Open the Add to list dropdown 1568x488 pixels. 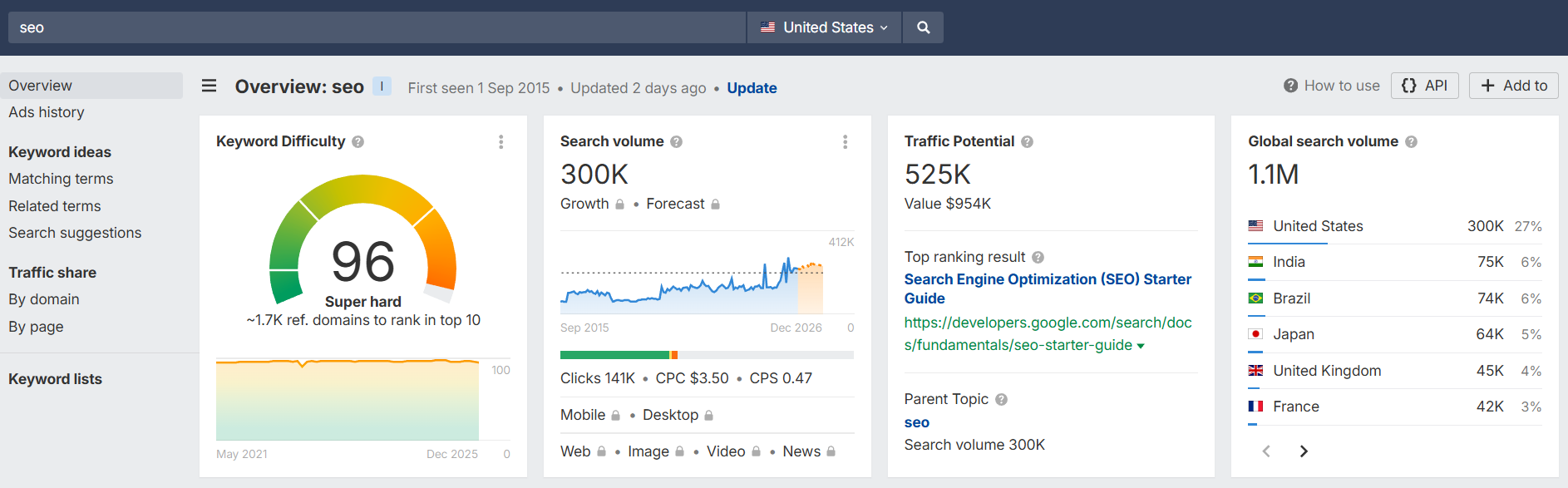[1513, 86]
